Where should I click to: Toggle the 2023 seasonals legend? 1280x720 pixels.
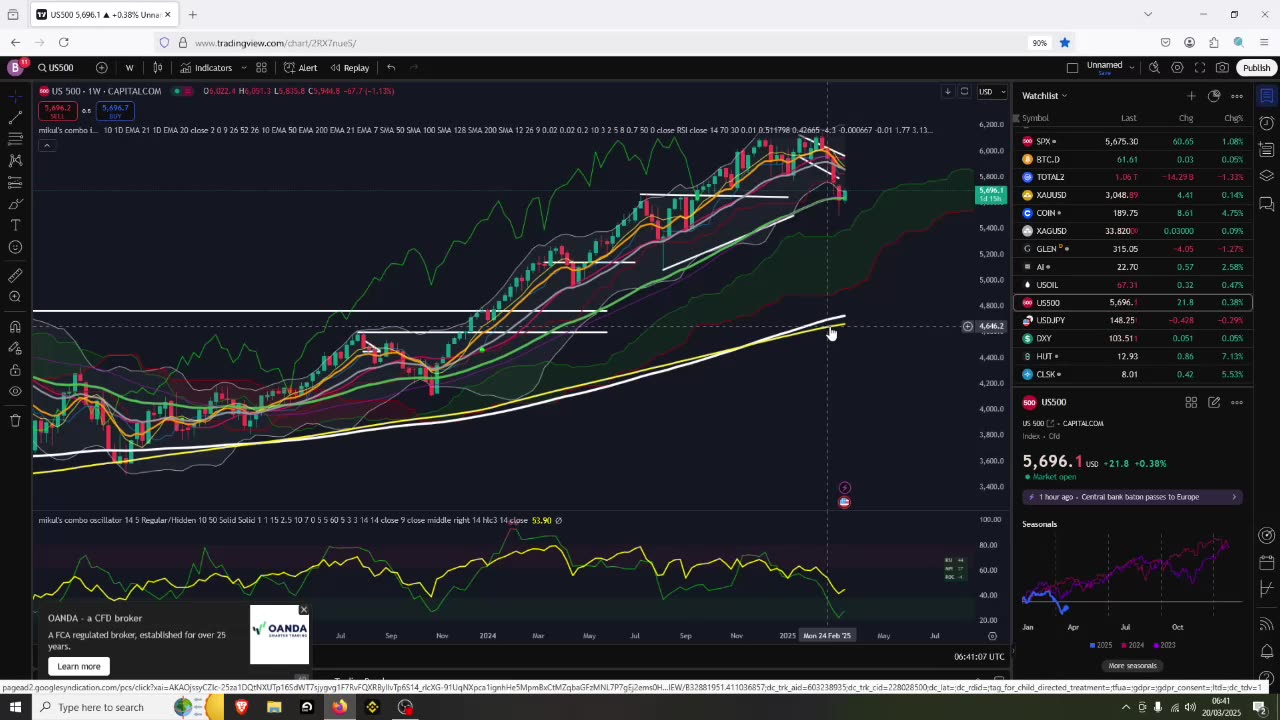point(1165,645)
